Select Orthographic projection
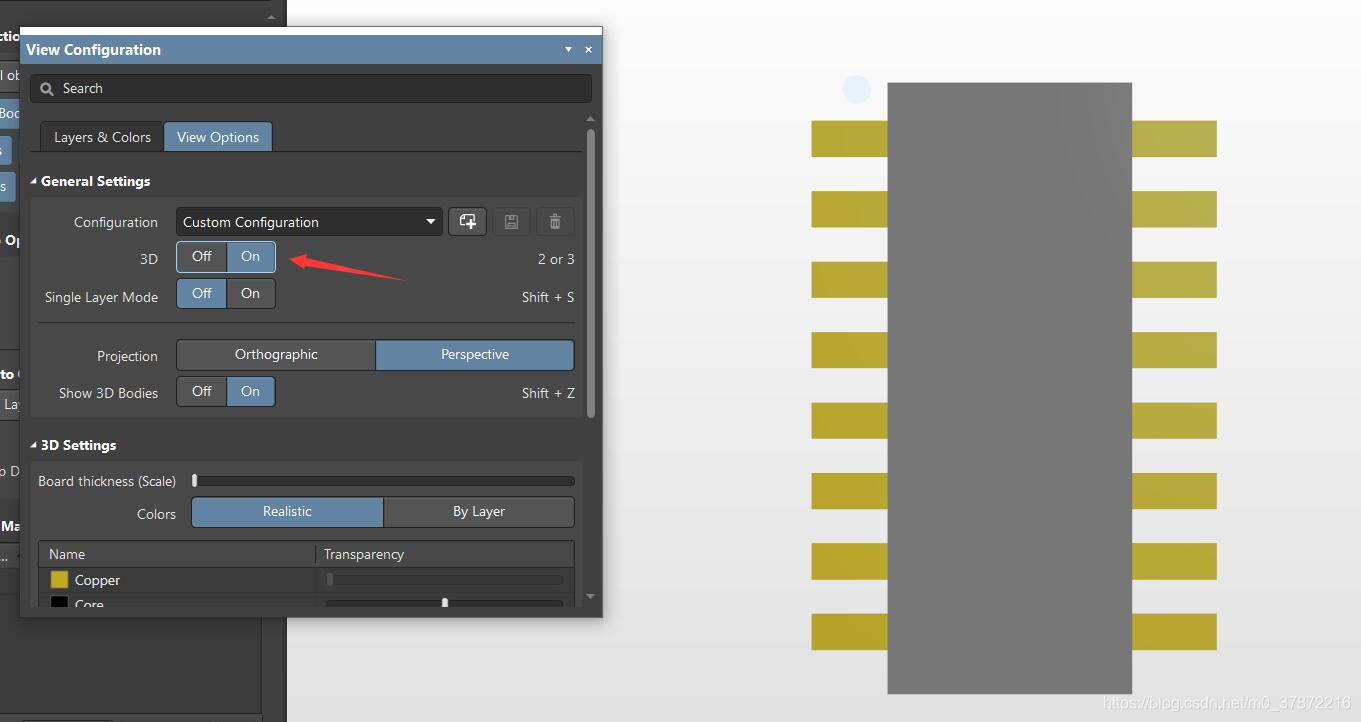The image size is (1361, 722). 276,355
